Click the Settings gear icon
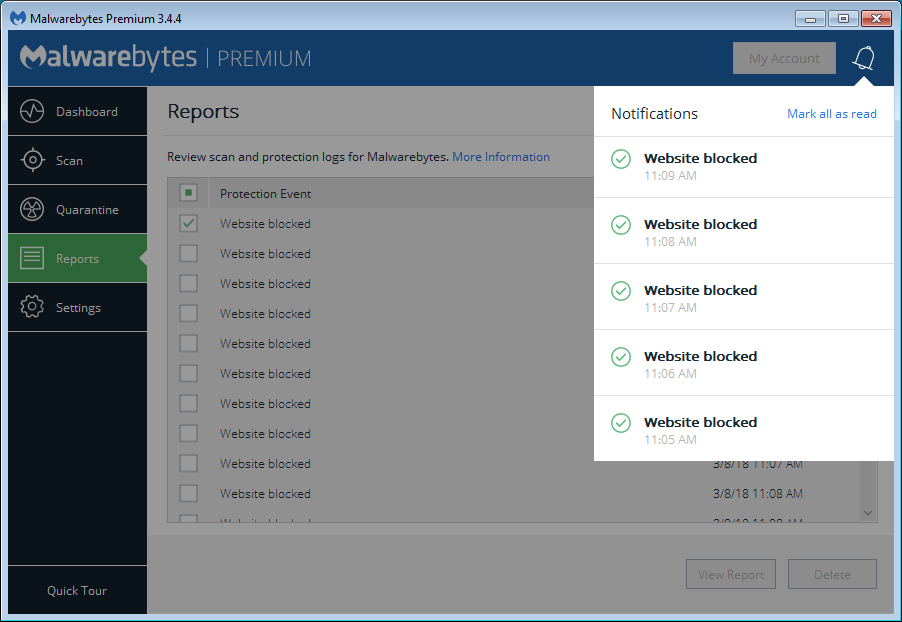This screenshot has height=622, width=902. (x=32, y=307)
